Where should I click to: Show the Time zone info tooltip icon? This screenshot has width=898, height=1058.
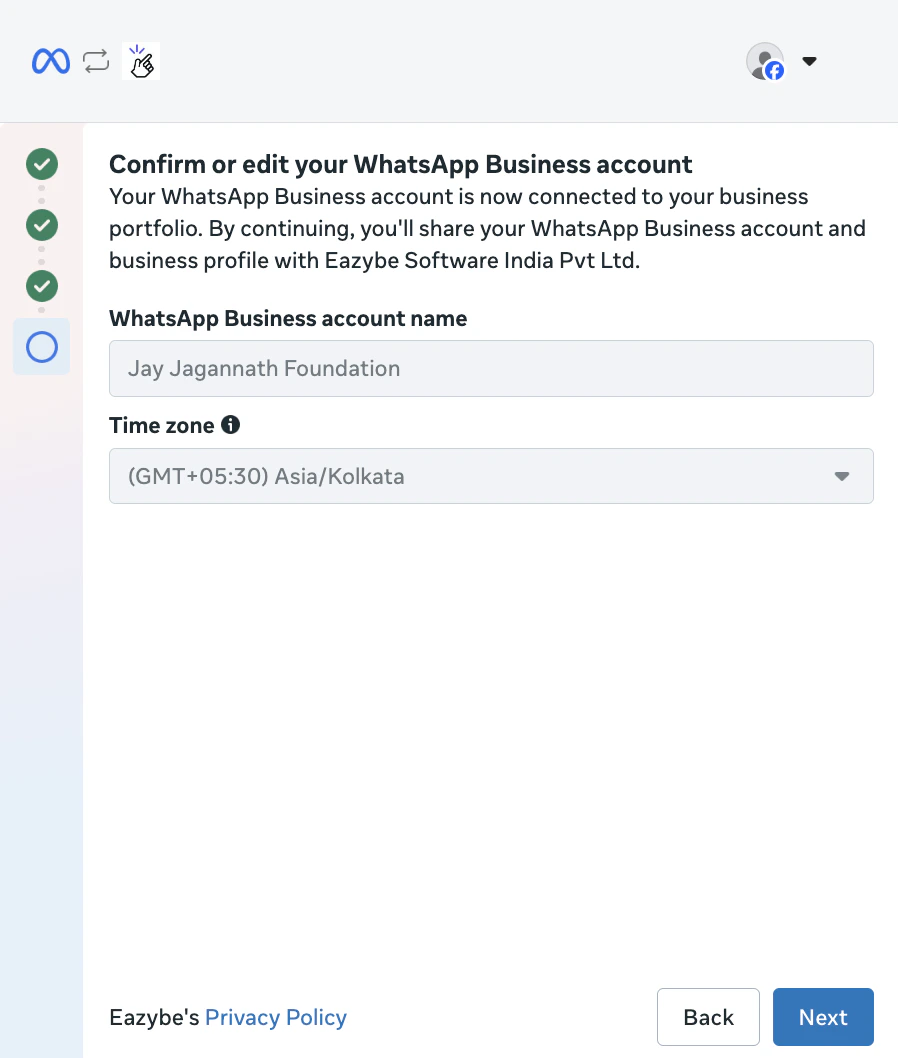[231, 424]
